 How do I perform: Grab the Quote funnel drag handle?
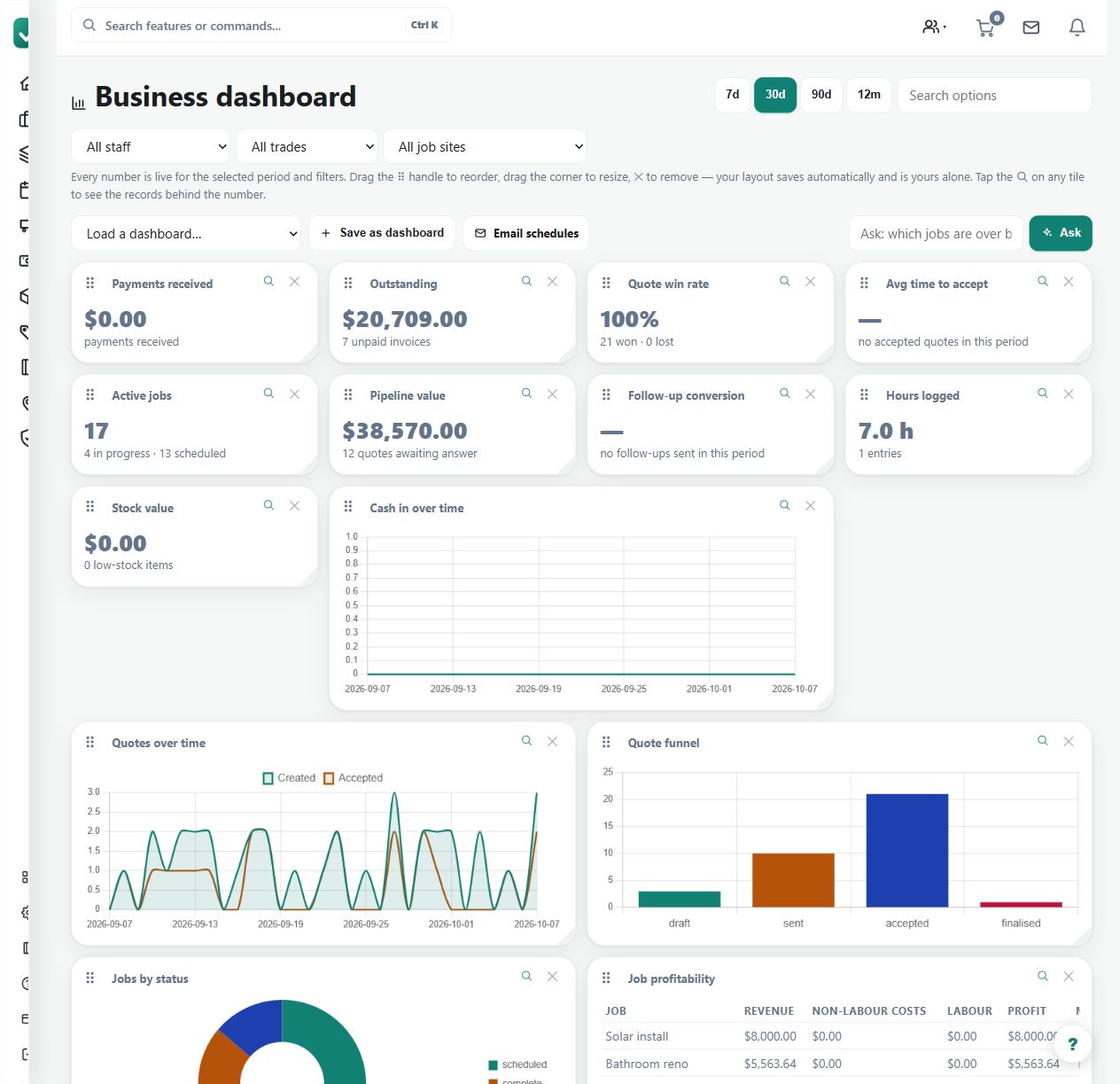click(606, 742)
